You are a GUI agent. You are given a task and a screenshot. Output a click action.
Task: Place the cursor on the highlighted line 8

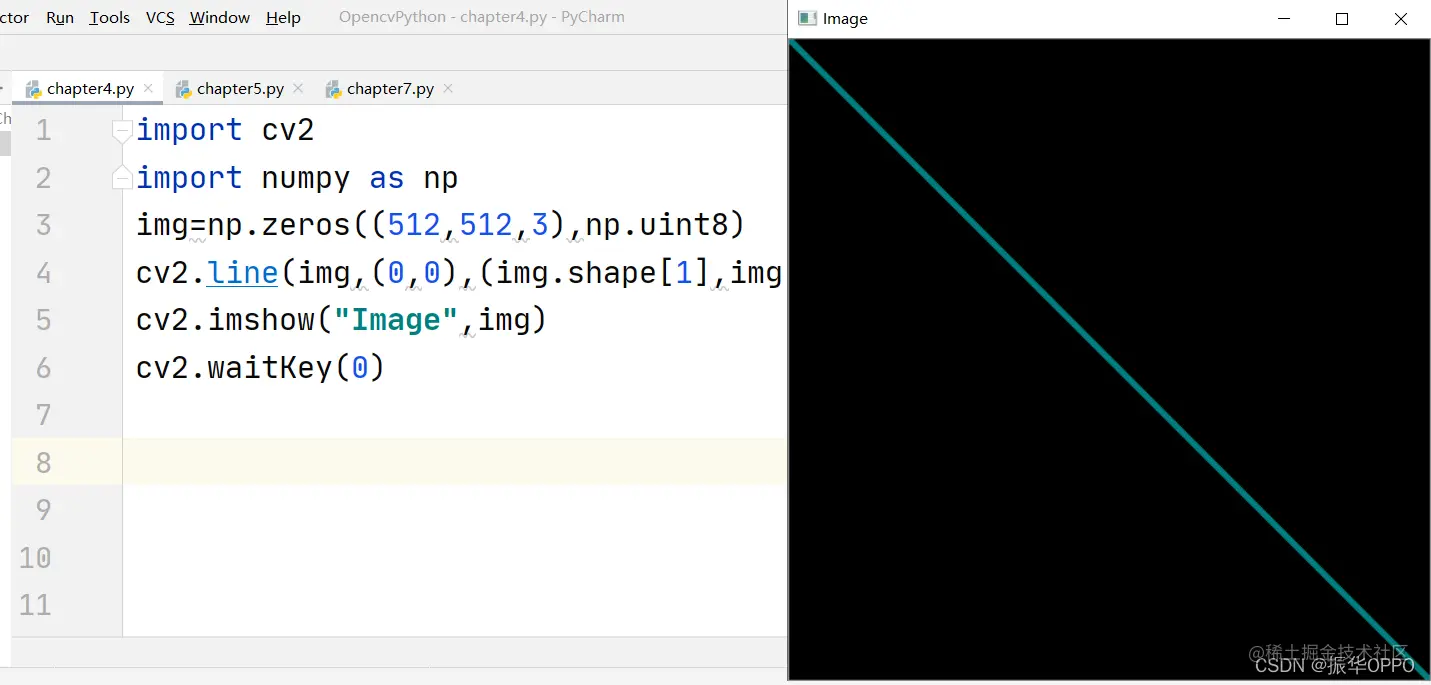(455, 462)
